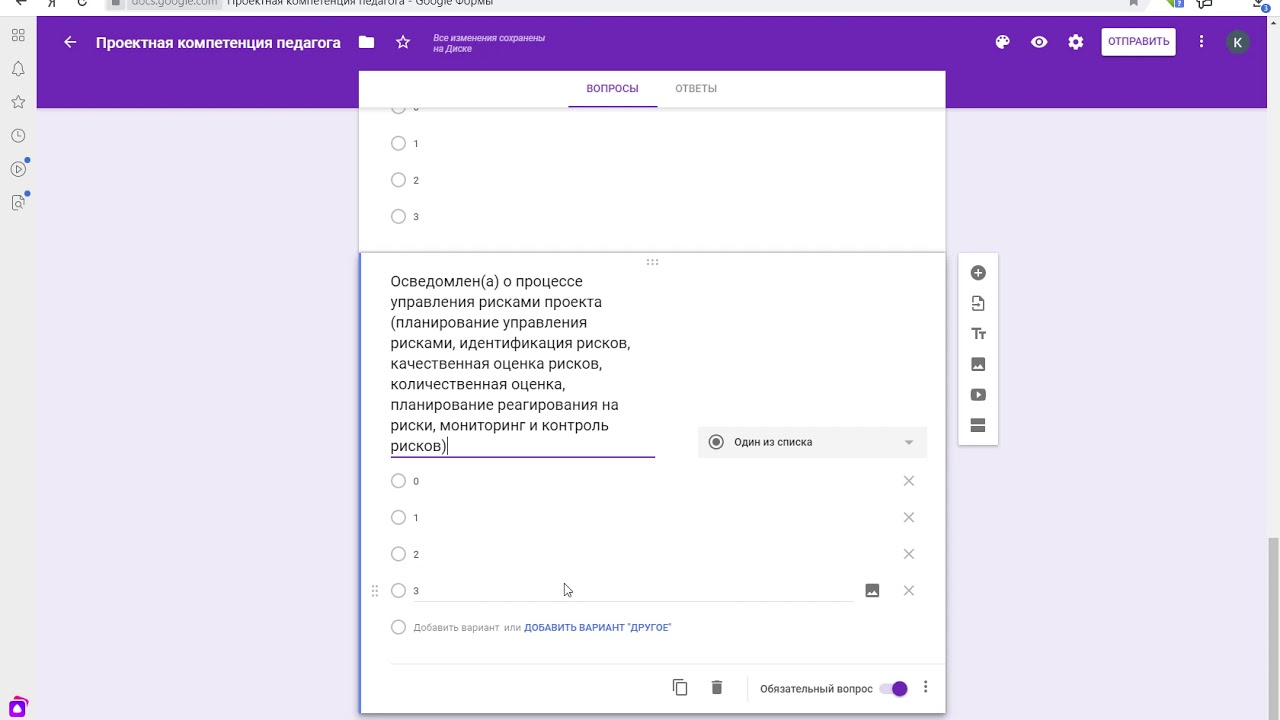Open the history clock in the browser sidebar
Viewport: 1280px width, 720px height.
(x=18, y=135)
